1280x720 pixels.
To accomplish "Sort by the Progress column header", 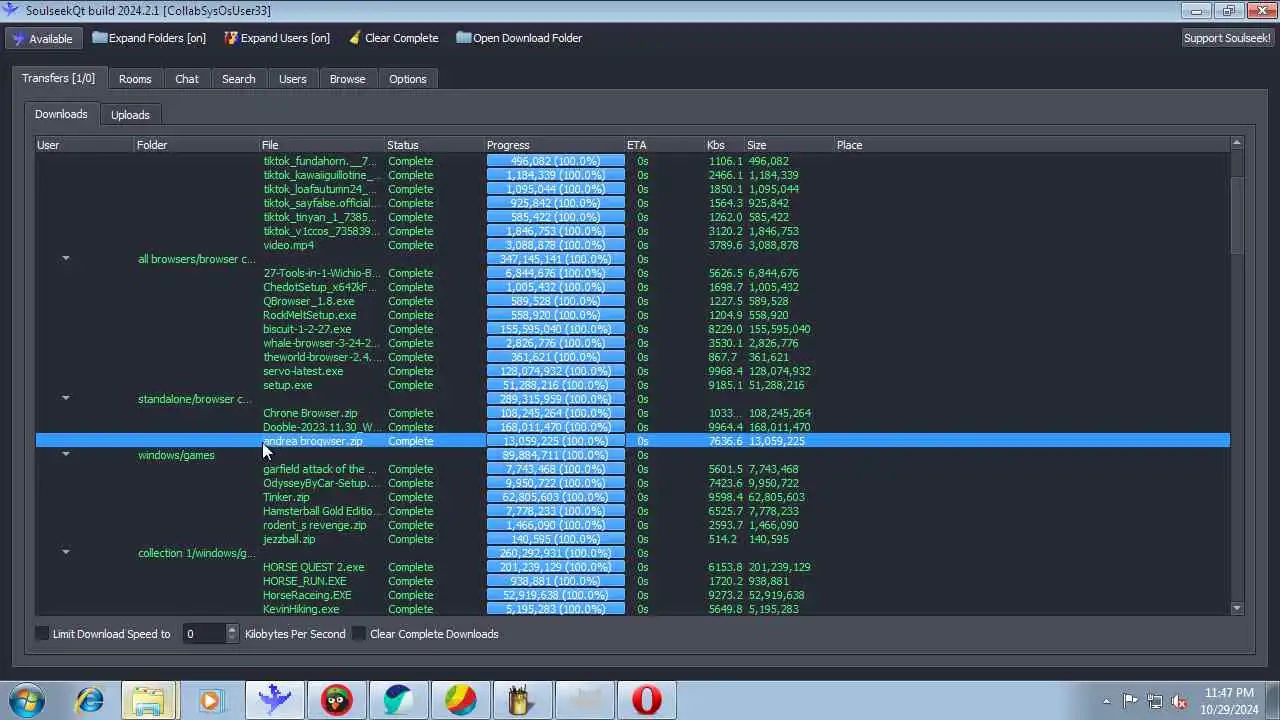I will 555,145.
